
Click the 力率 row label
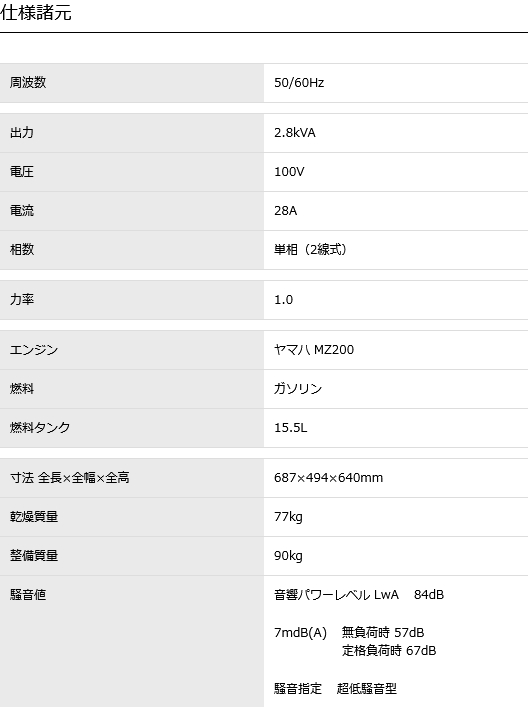(22, 299)
